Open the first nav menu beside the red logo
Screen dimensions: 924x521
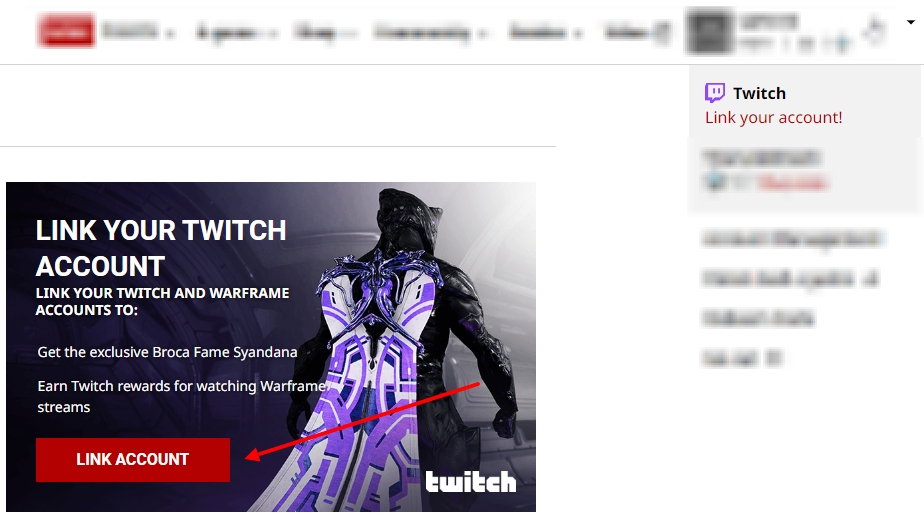pos(137,33)
